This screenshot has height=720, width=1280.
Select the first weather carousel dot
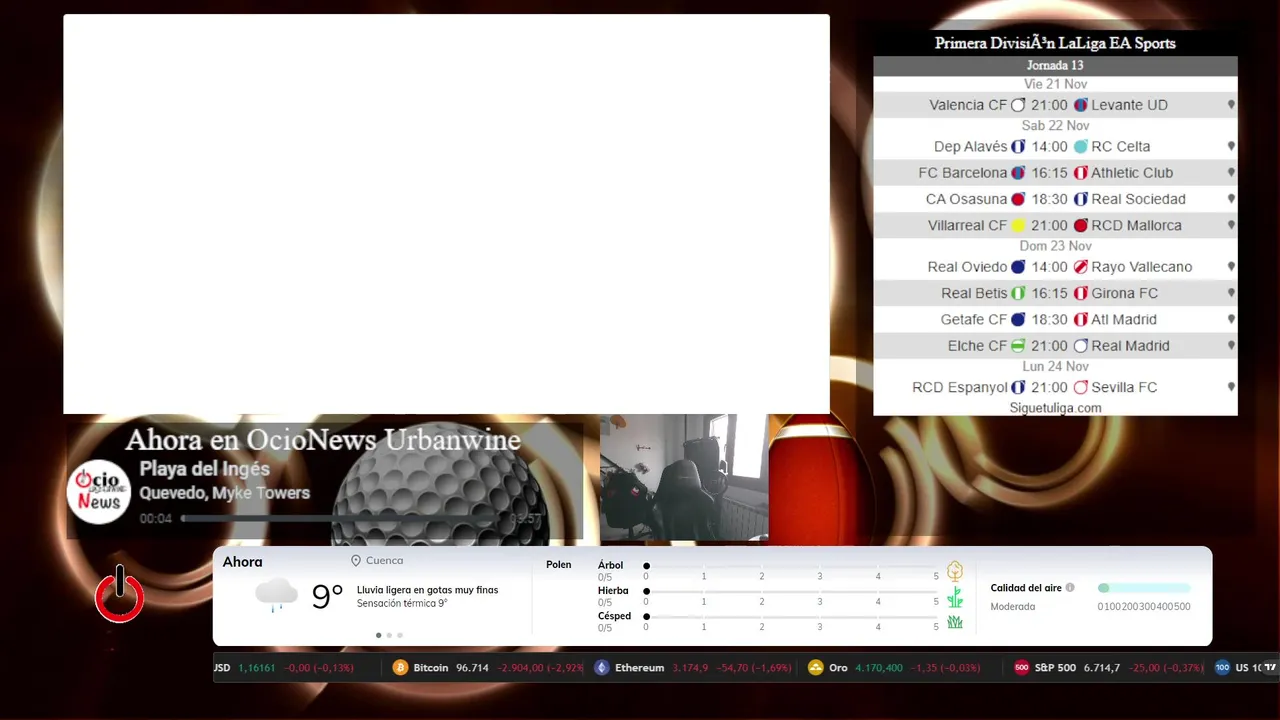pos(378,635)
